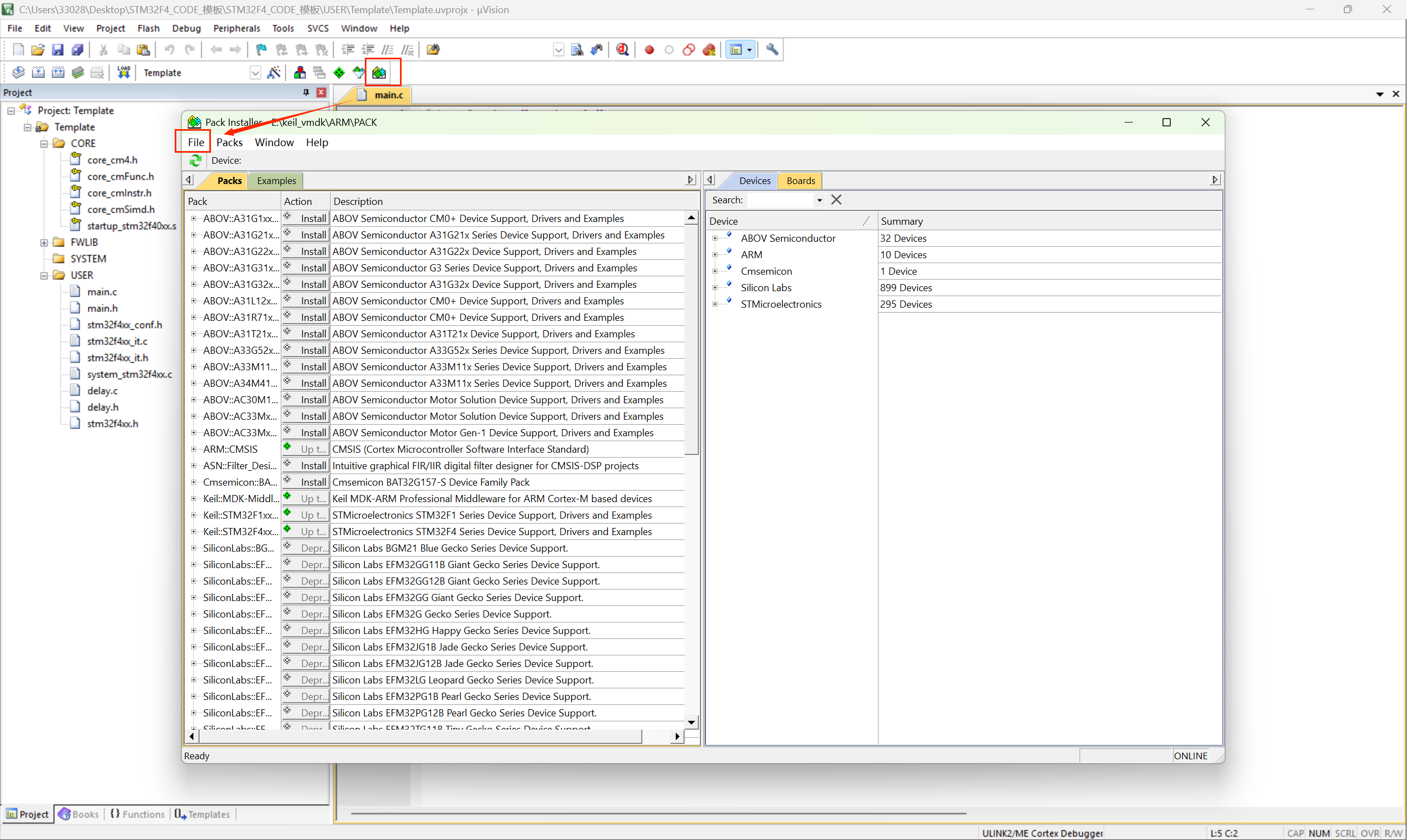The height and width of the screenshot is (840, 1407).
Task: Open Manage Run-Time Environment green icon
Action: [339, 73]
